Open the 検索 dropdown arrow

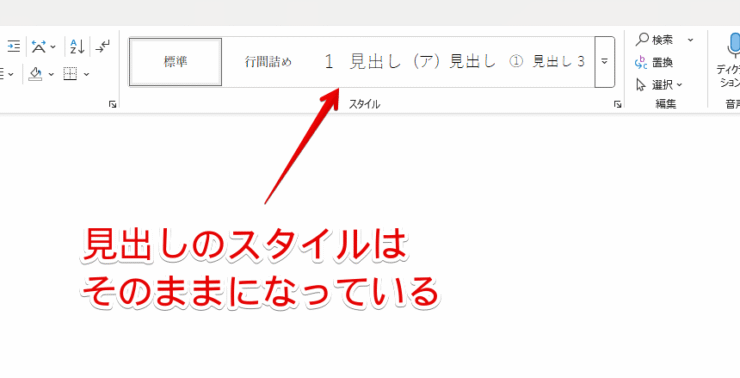(x=690, y=40)
